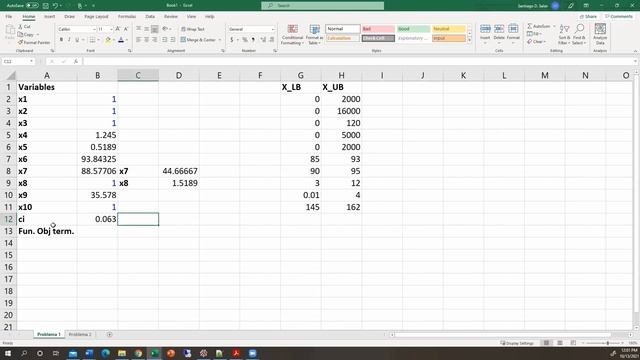640x360 pixels.
Task: Open Format as Table menu
Action: pos(314,35)
